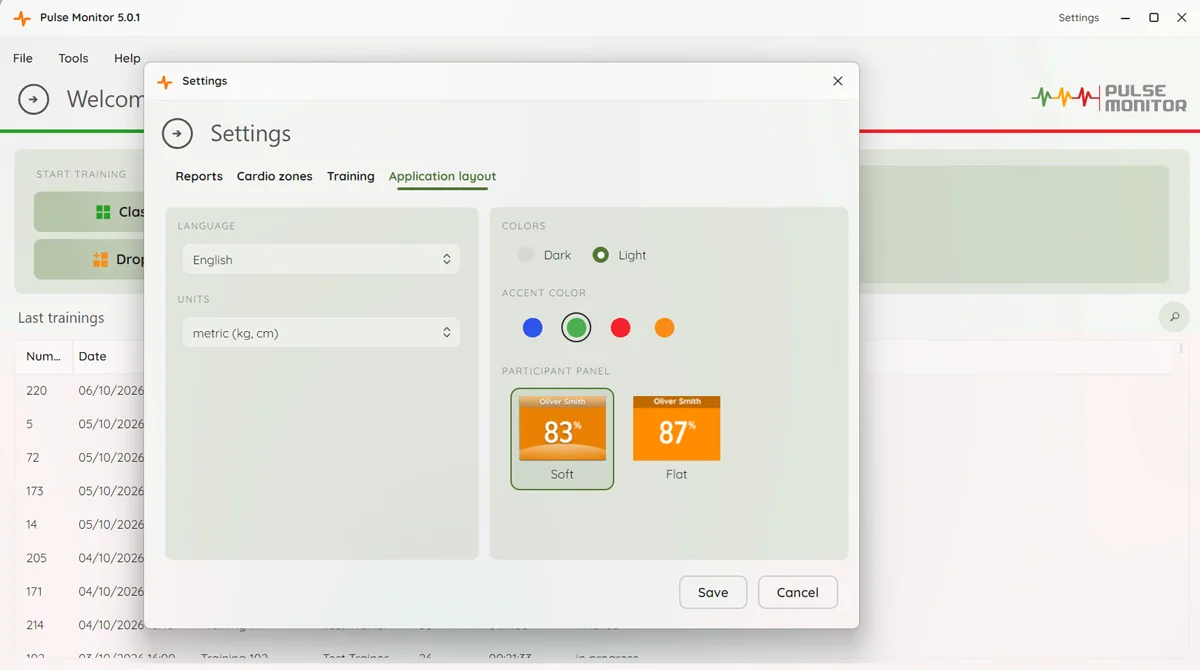1200x670 pixels.
Task: Choose the blue accent color
Action: coord(533,327)
